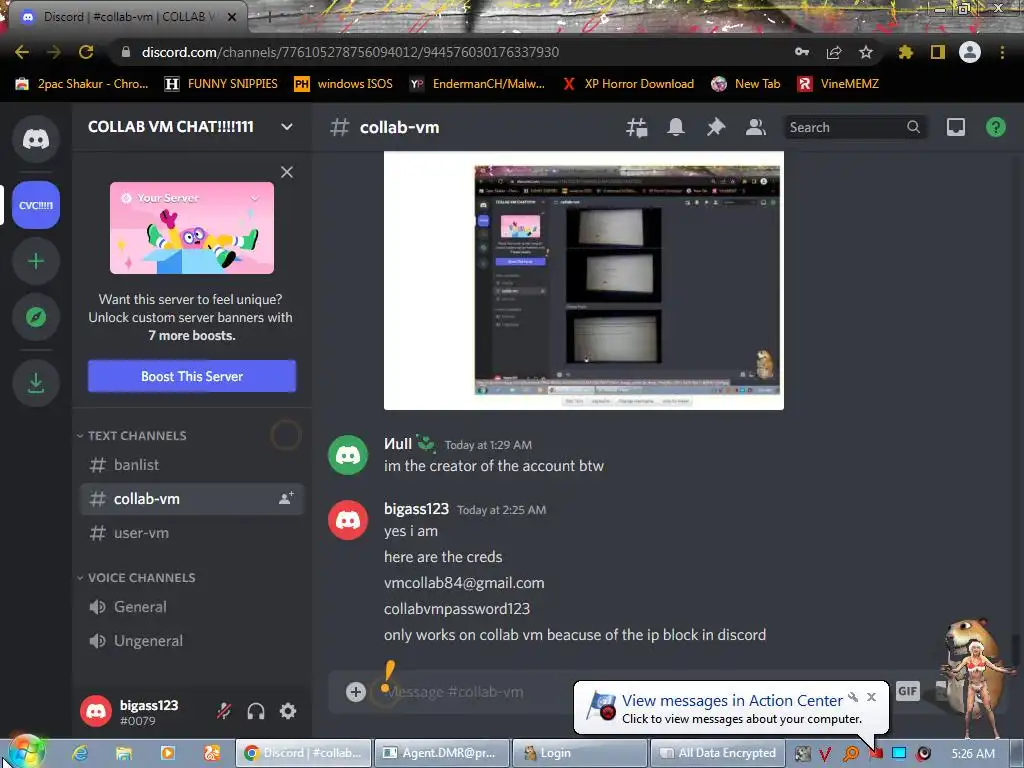Open saved password key icon
This screenshot has width=1024, height=768.
pos(802,52)
